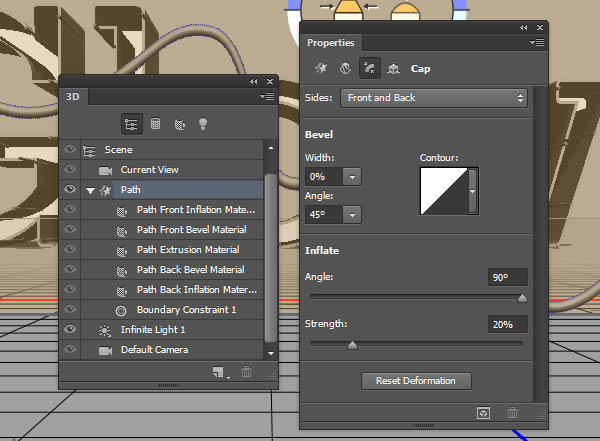Viewport: 600px width, 441px height.
Task: Click the Reset Deformation button
Action: point(416,381)
